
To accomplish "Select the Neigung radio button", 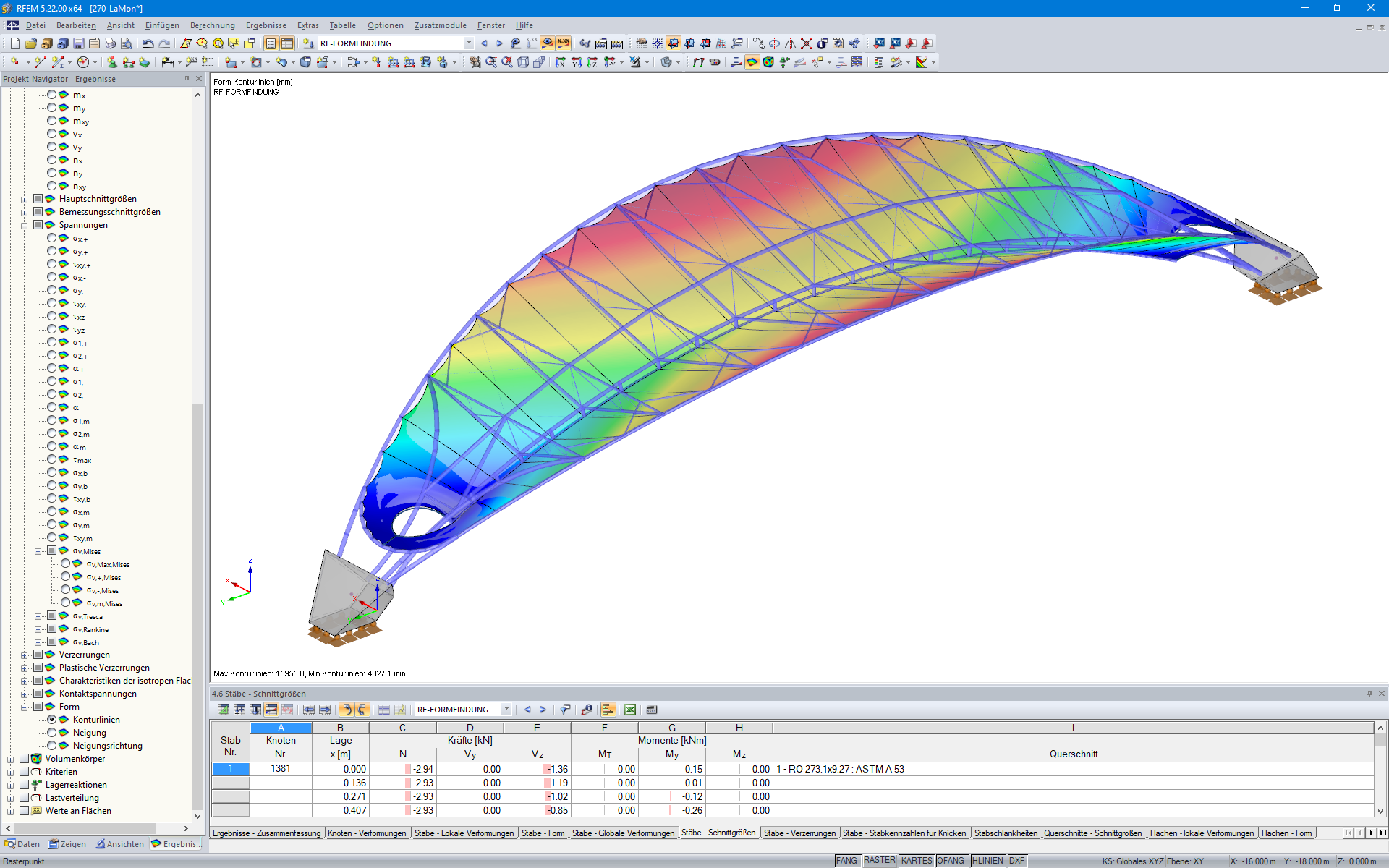I will tap(52, 733).
